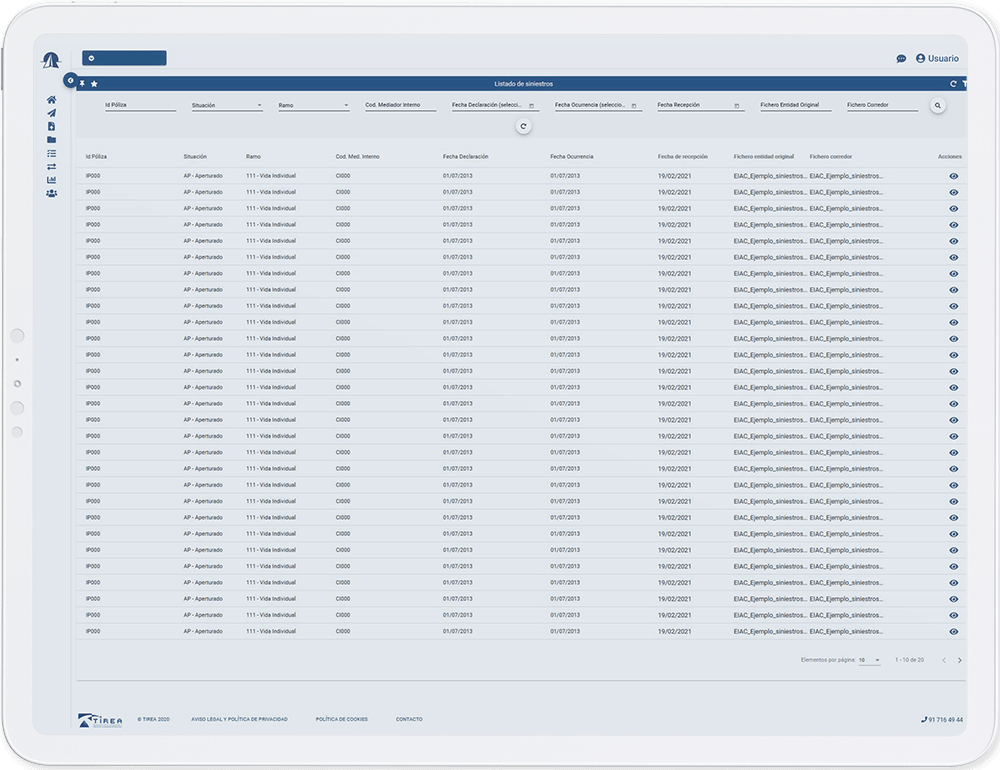Follow the Contacto footer link
Image resolution: width=1000 pixels, height=770 pixels.
click(x=408, y=719)
